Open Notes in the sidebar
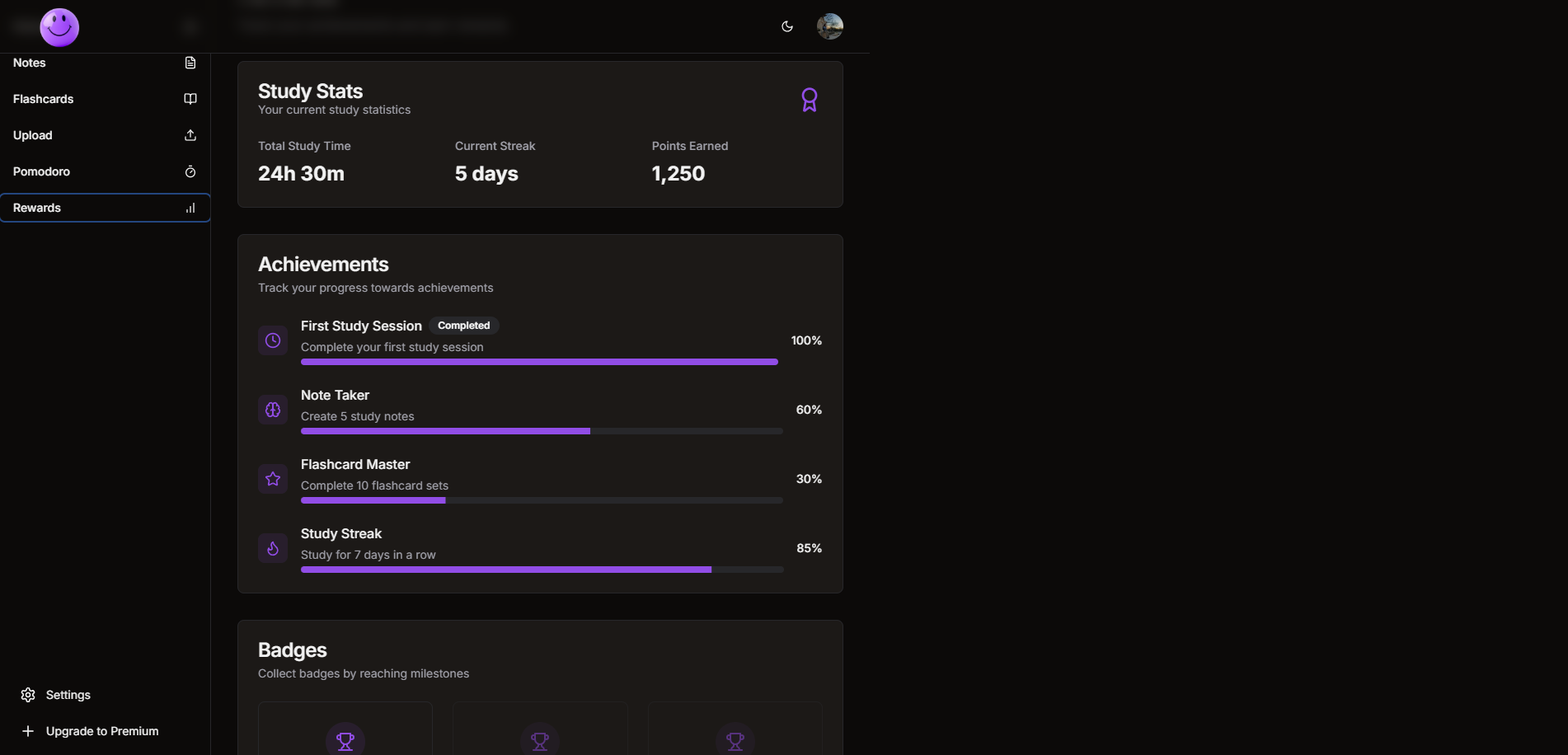 click(30, 63)
